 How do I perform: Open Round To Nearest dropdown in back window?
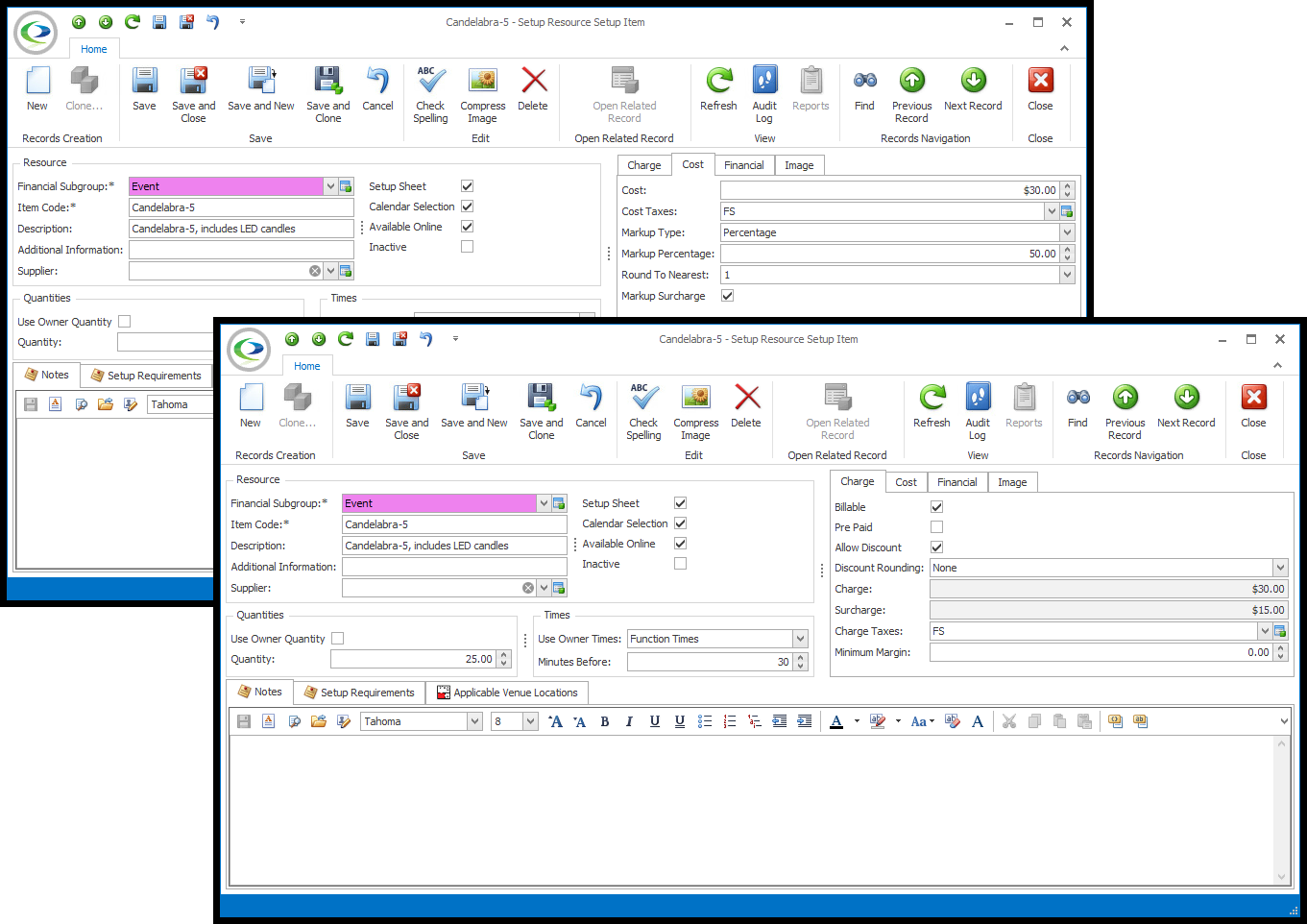1067,275
